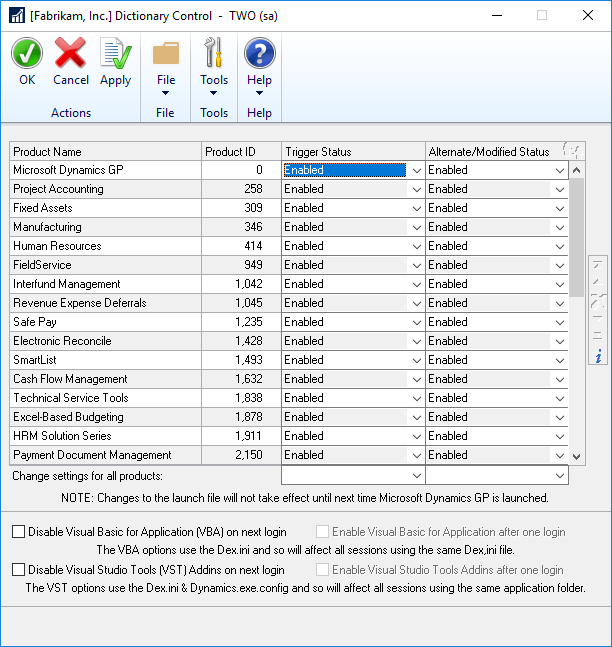The height and width of the screenshot is (647, 612).
Task: Disable Visual Studio Tools Addins on next login
Action: pos(18,569)
